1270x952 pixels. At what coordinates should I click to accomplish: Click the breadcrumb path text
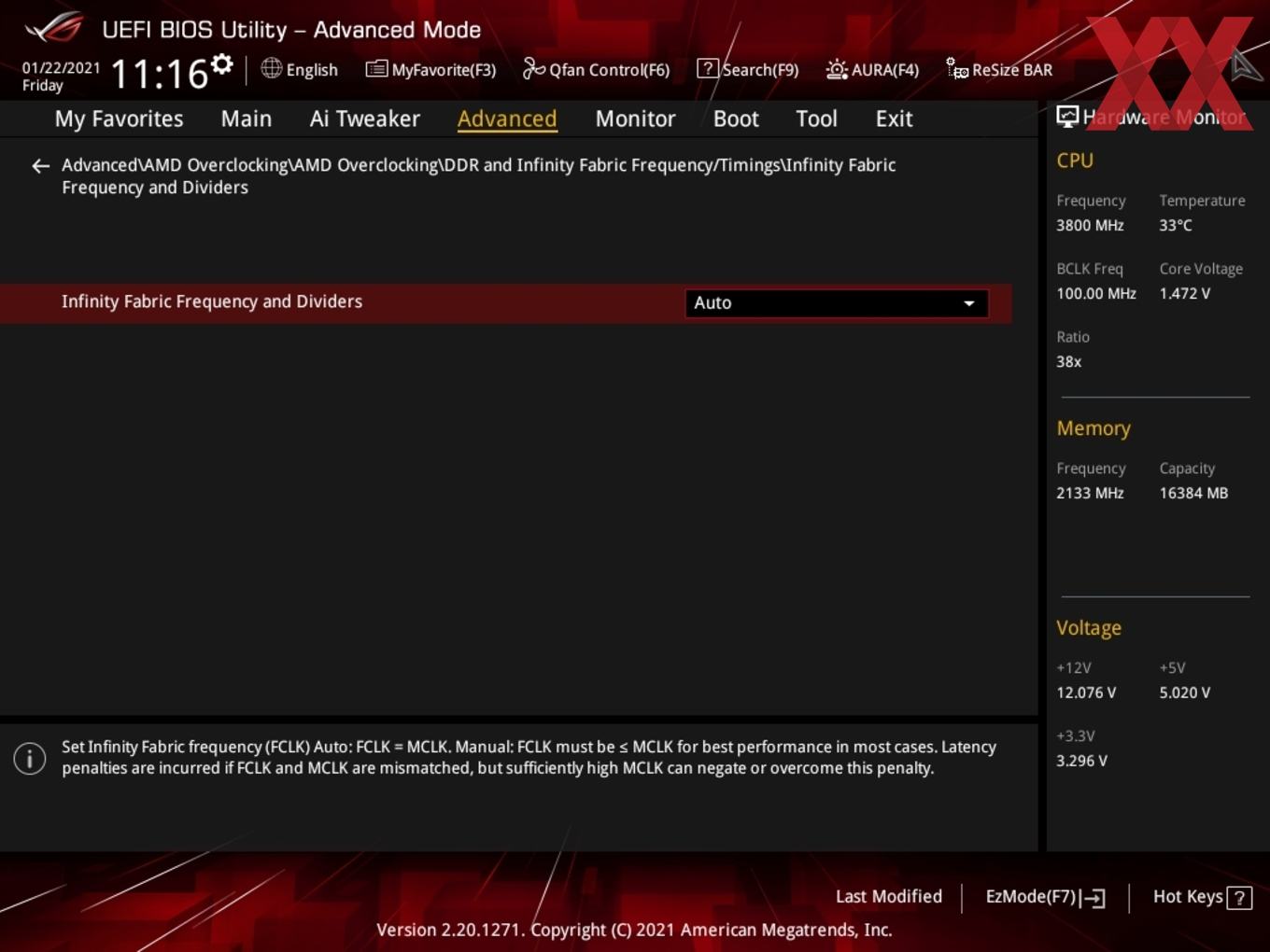478,176
